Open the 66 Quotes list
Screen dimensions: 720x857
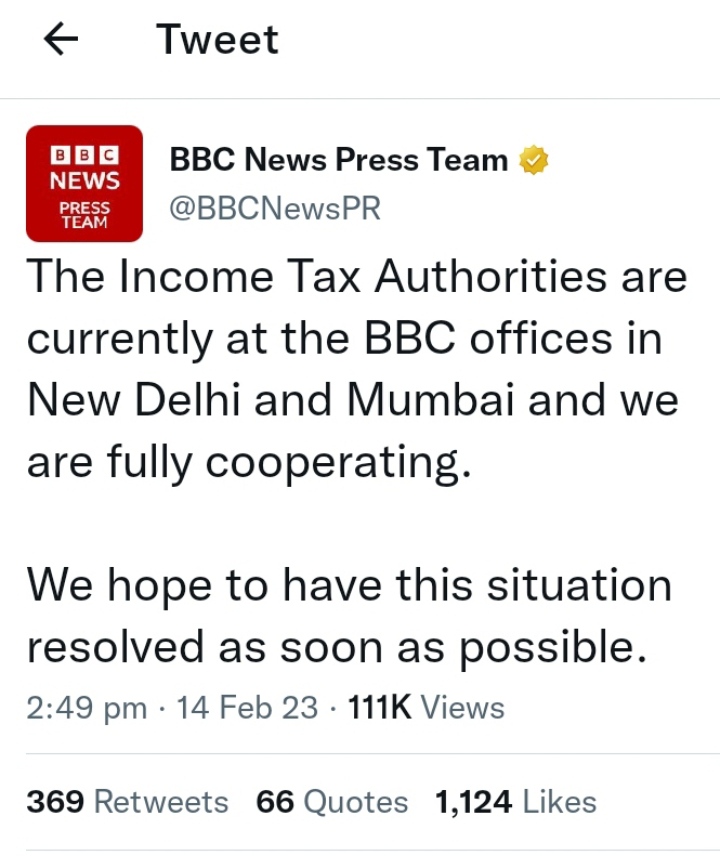pyautogui.click(x=332, y=802)
